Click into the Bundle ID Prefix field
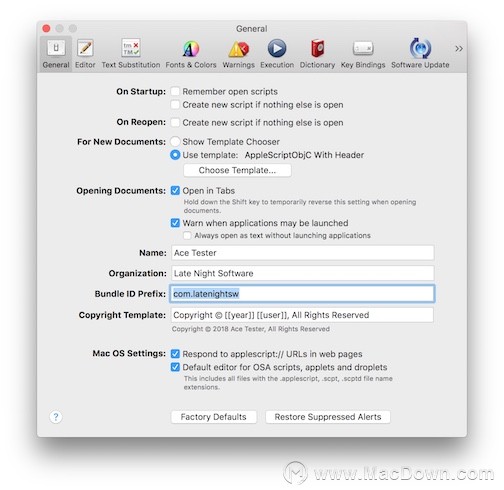The height and width of the screenshot is (490, 504). (302, 294)
